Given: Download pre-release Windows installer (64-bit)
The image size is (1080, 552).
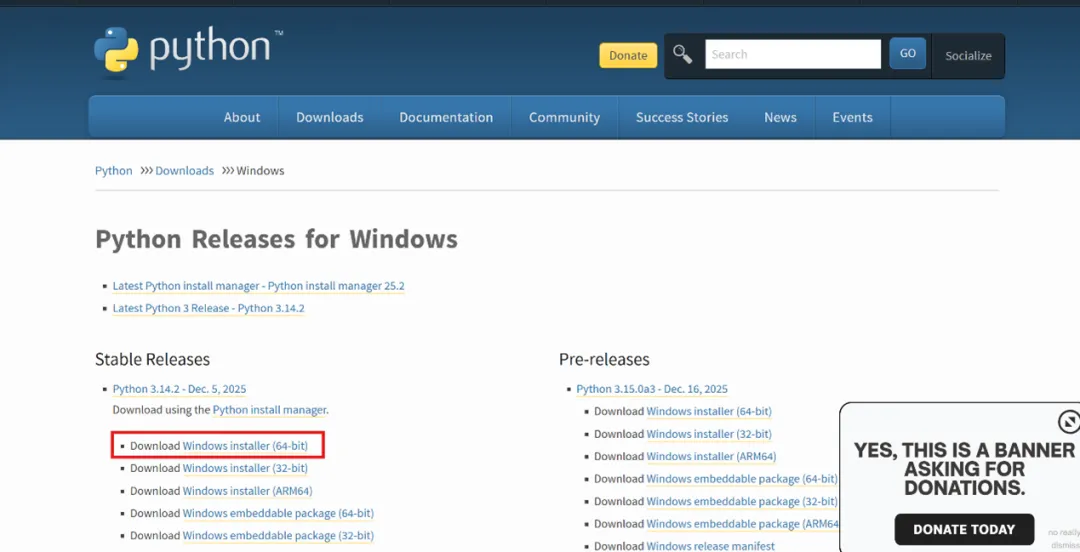Looking at the screenshot, I should click(709, 411).
